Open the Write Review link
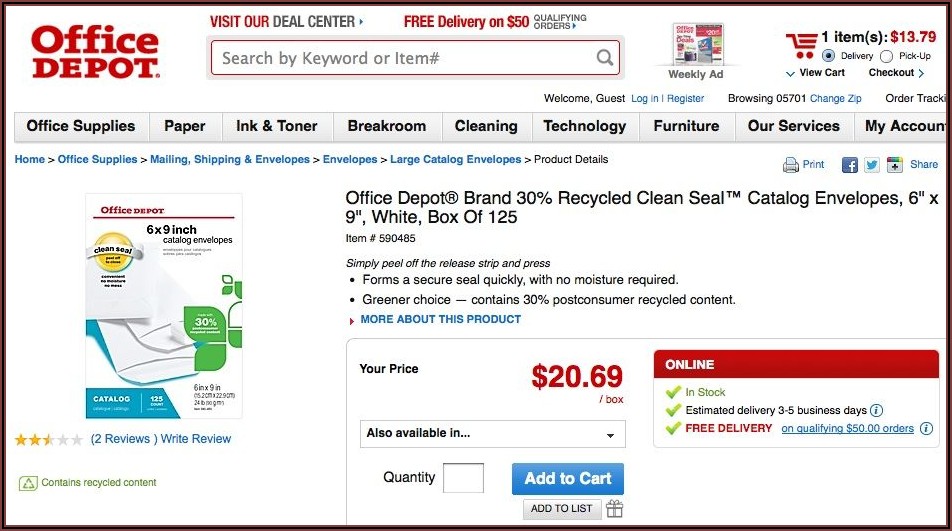Screen dimensions: 952x531 pyautogui.click(x=196, y=439)
